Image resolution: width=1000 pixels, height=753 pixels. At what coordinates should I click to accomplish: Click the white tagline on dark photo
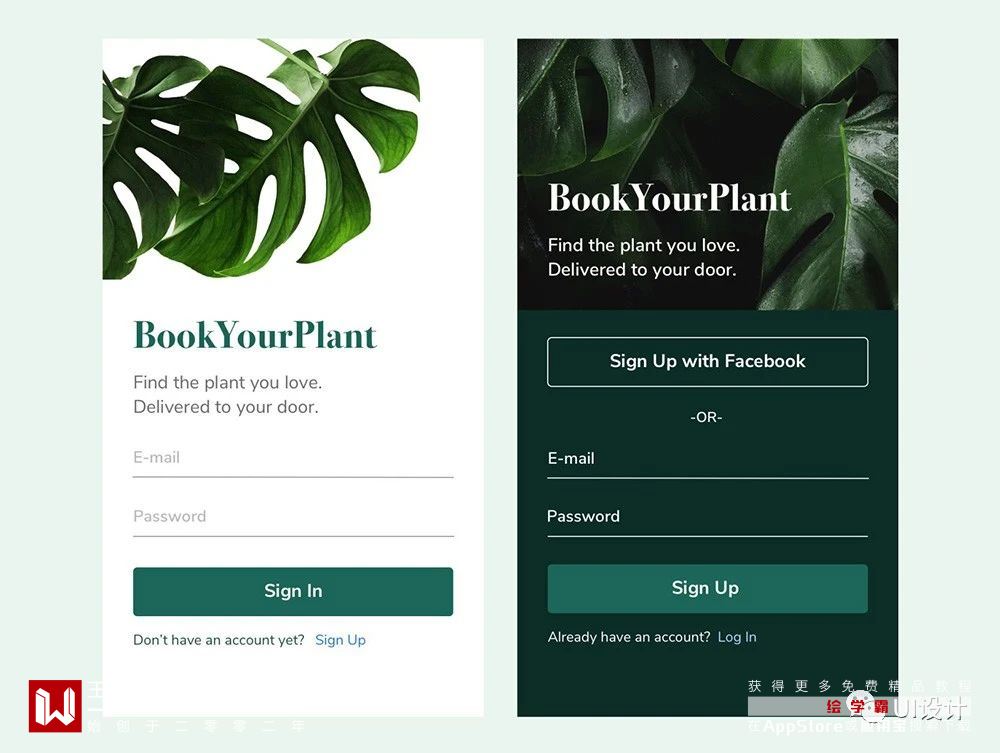(x=643, y=257)
